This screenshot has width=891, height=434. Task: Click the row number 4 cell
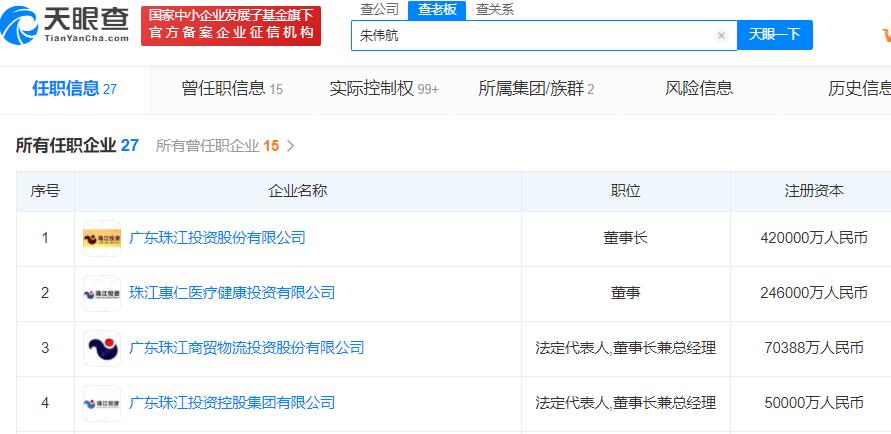pyautogui.click(x=45, y=403)
